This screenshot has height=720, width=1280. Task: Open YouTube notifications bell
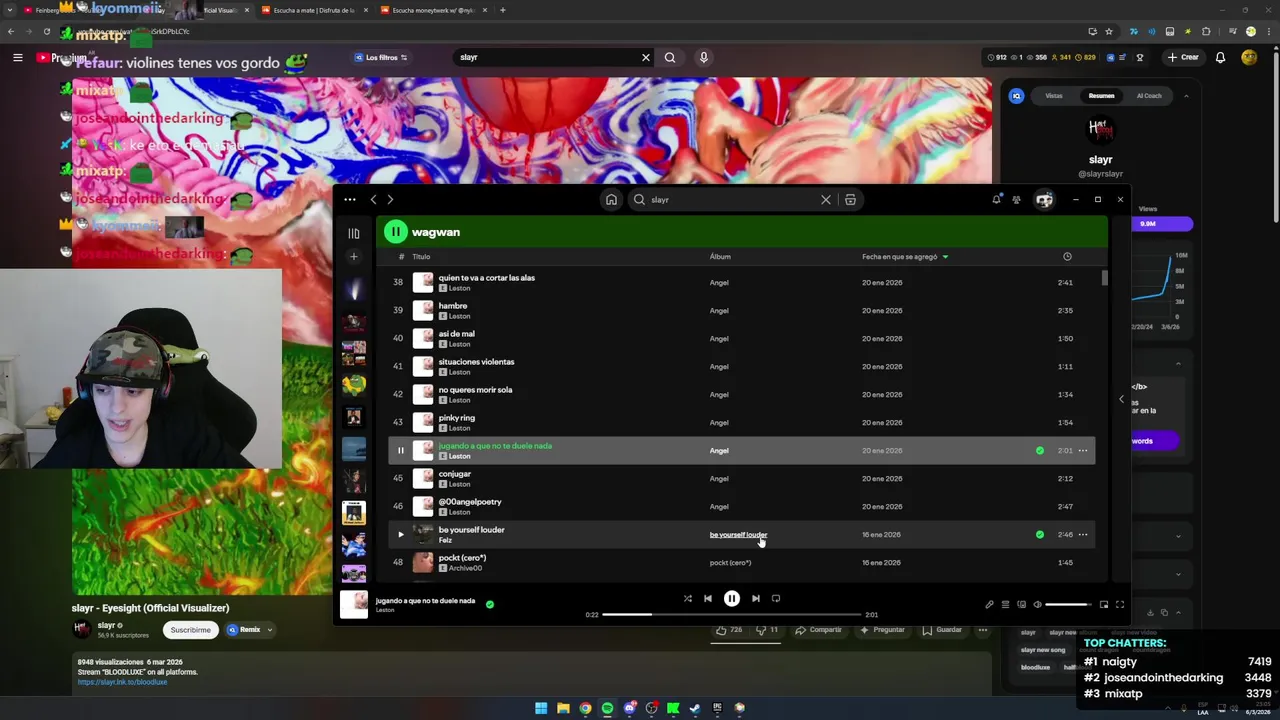coord(1220,58)
